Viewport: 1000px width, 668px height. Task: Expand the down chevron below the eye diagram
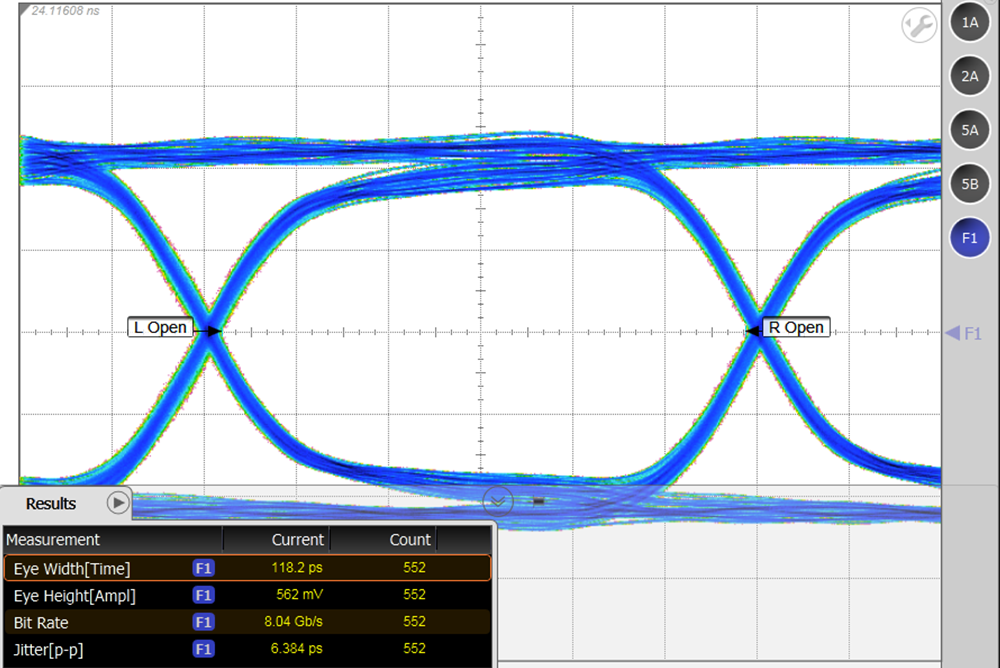499,502
